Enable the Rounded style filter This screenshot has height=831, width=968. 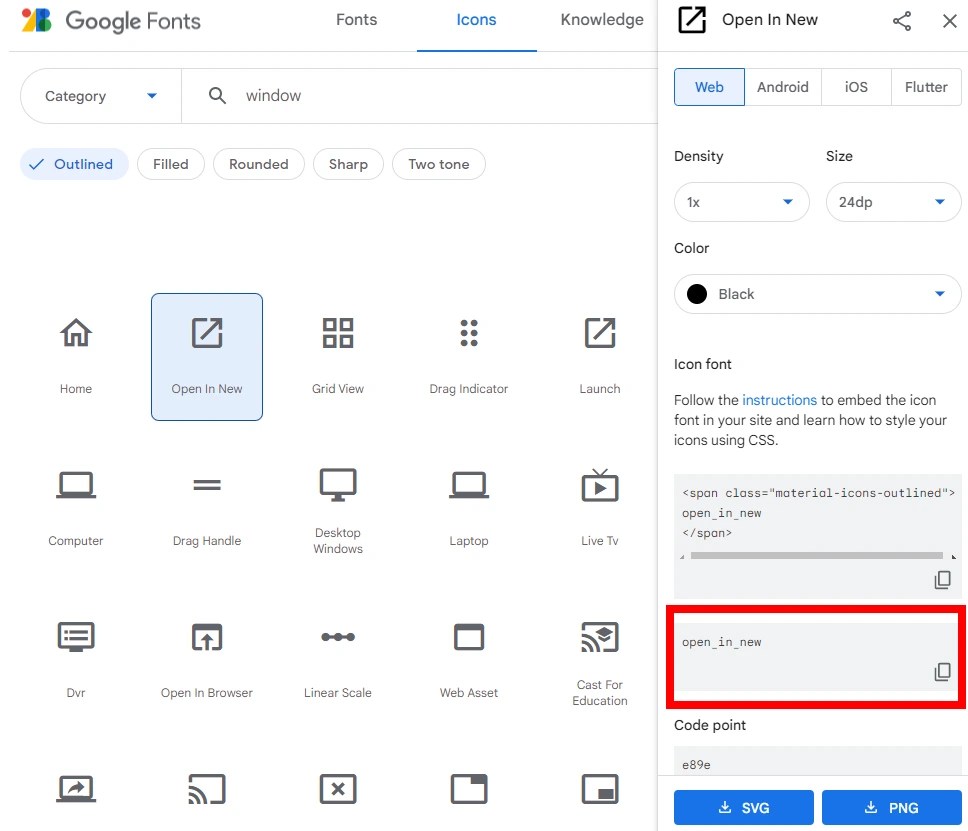click(x=258, y=163)
